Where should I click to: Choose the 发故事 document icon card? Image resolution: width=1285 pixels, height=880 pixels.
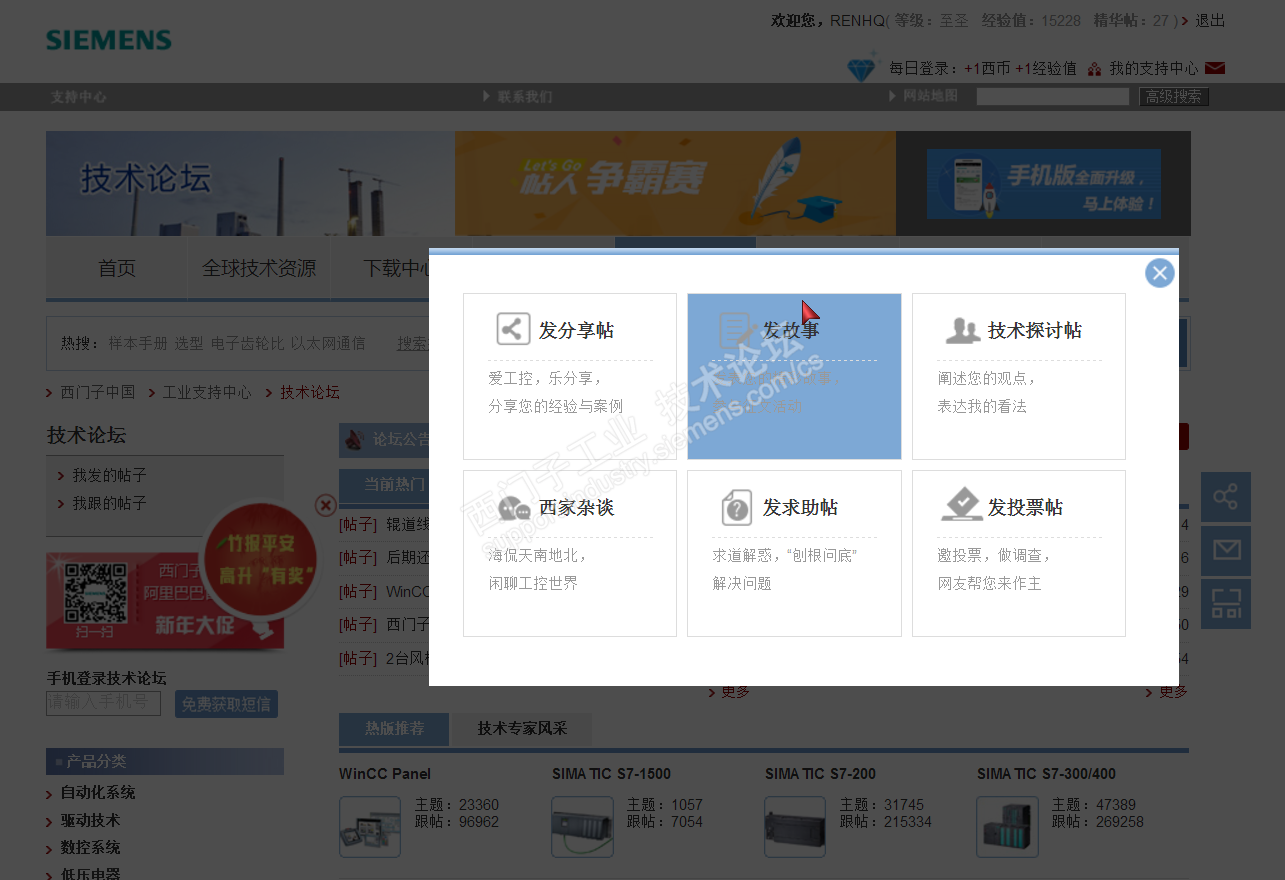794,376
